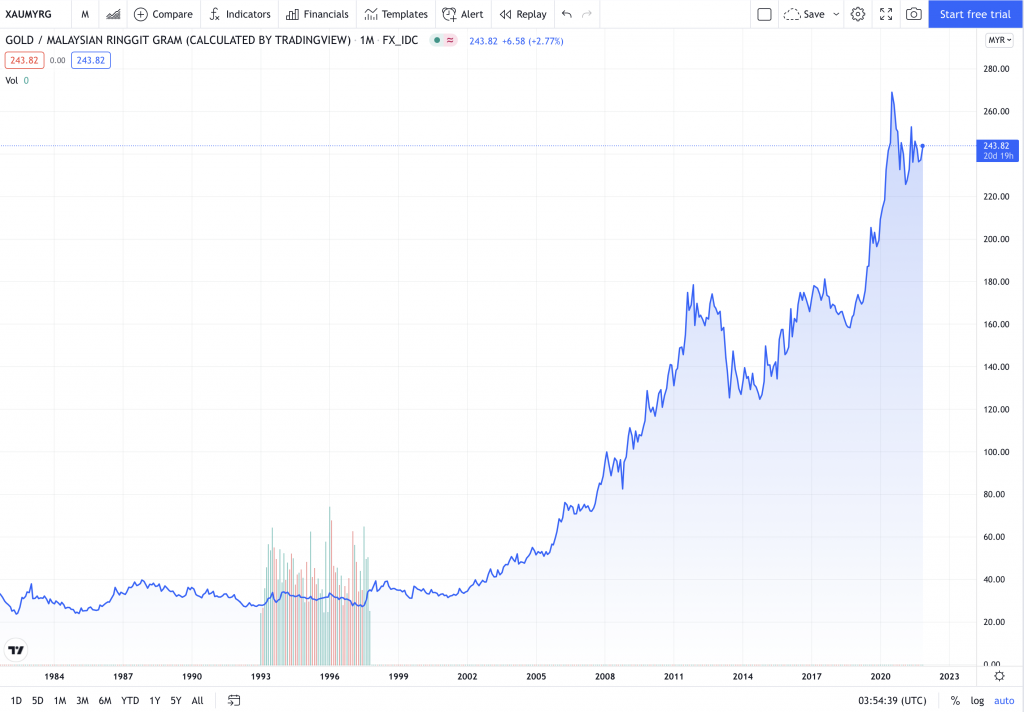
Task: Enter fullscreen mode
Action: click(885, 14)
